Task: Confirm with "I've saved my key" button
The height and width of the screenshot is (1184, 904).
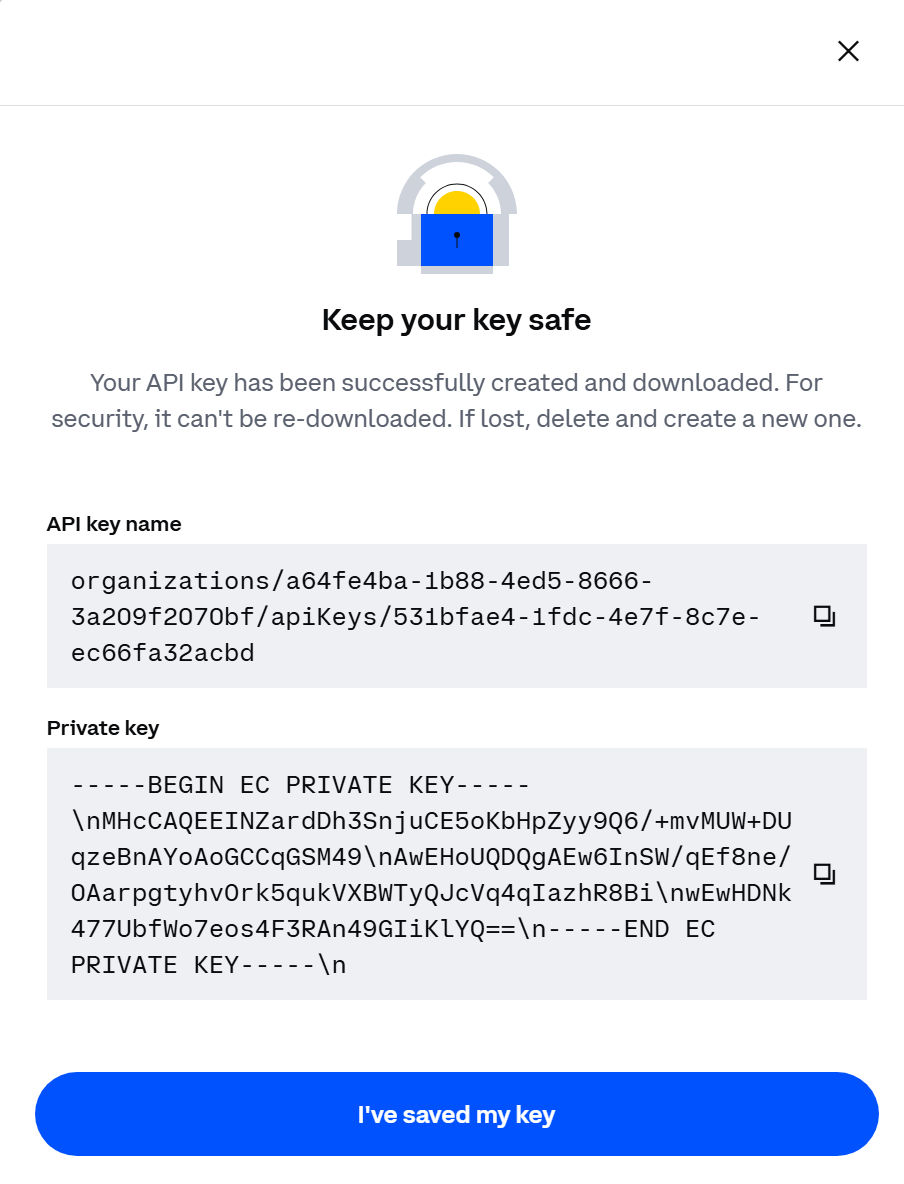Action: click(x=456, y=1114)
